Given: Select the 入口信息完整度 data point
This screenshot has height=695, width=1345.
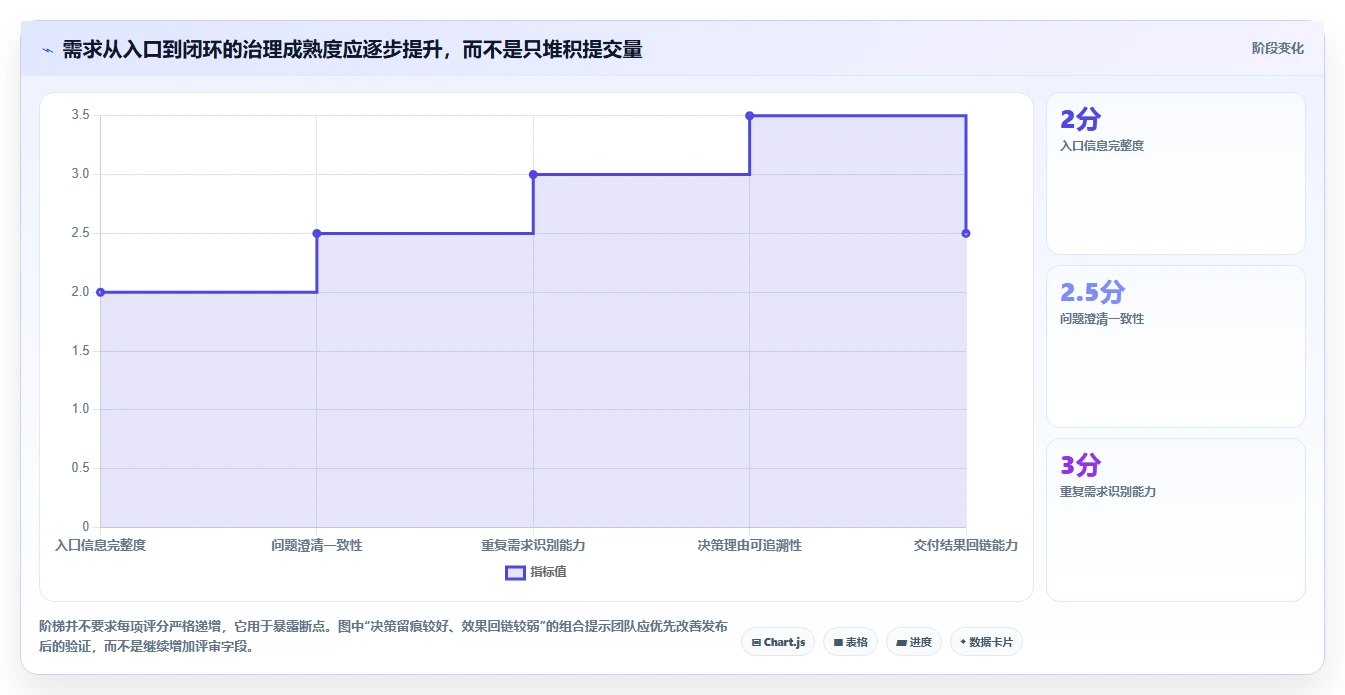Looking at the screenshot, I should [100, 292].
